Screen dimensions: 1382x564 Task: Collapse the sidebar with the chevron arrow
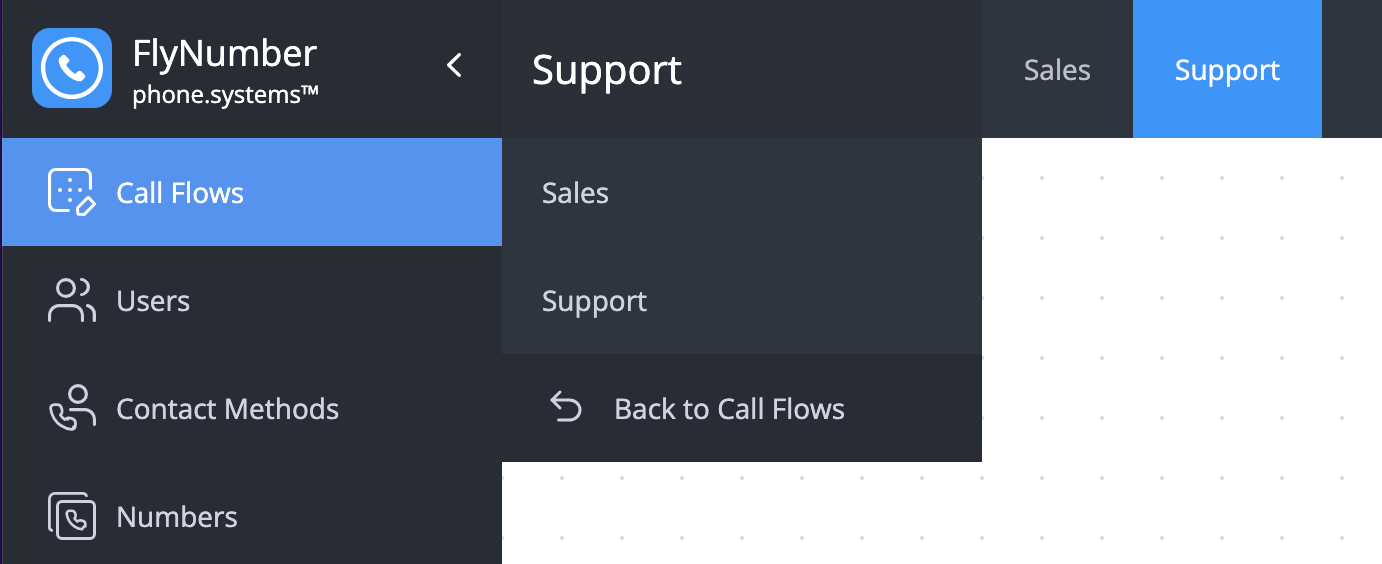pos(454,66)
